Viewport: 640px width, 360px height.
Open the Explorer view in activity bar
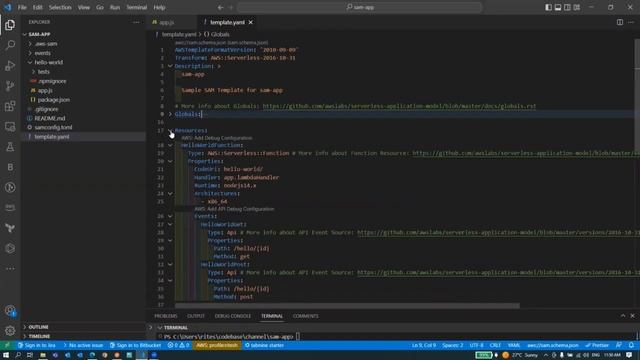10,25
